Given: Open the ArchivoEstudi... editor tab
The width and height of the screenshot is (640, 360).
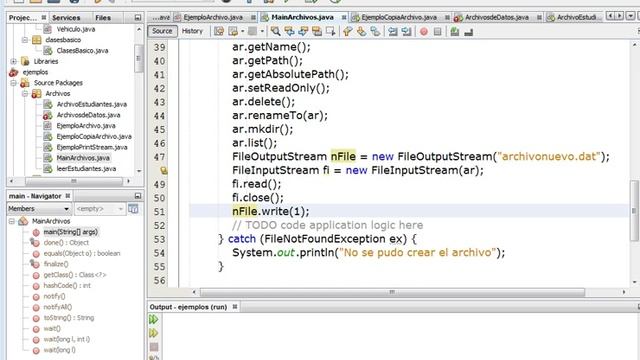Looking at the screenshot, I should click(574, 17).
